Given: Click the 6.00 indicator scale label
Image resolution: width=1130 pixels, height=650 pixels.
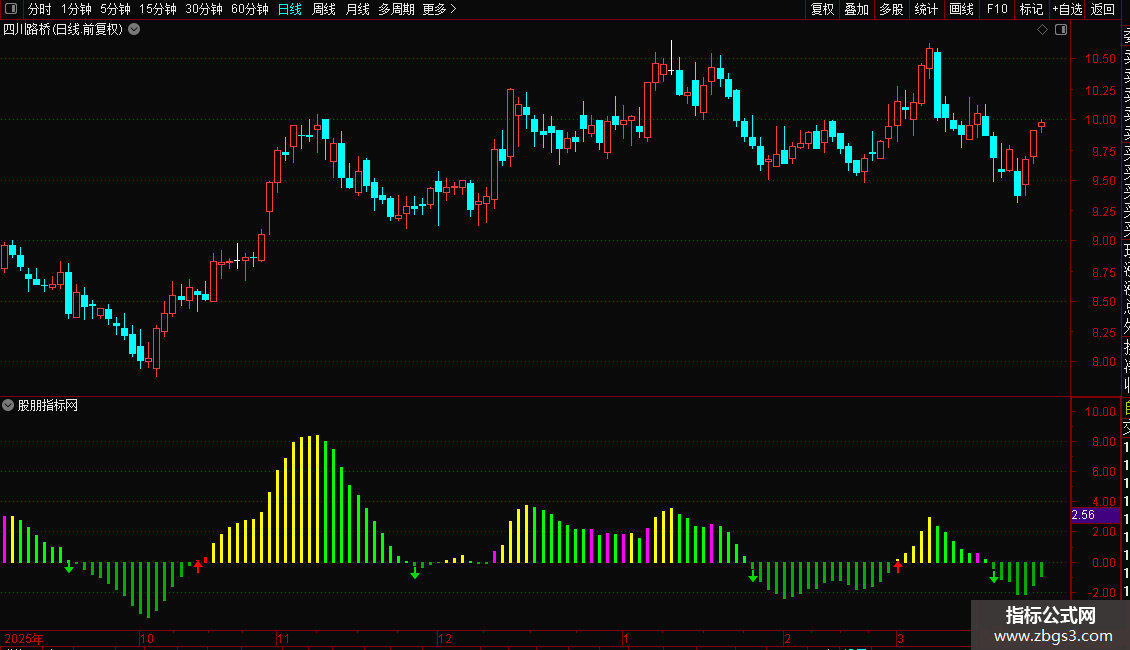Looking at the screenshot, I should coord(1103,472).
